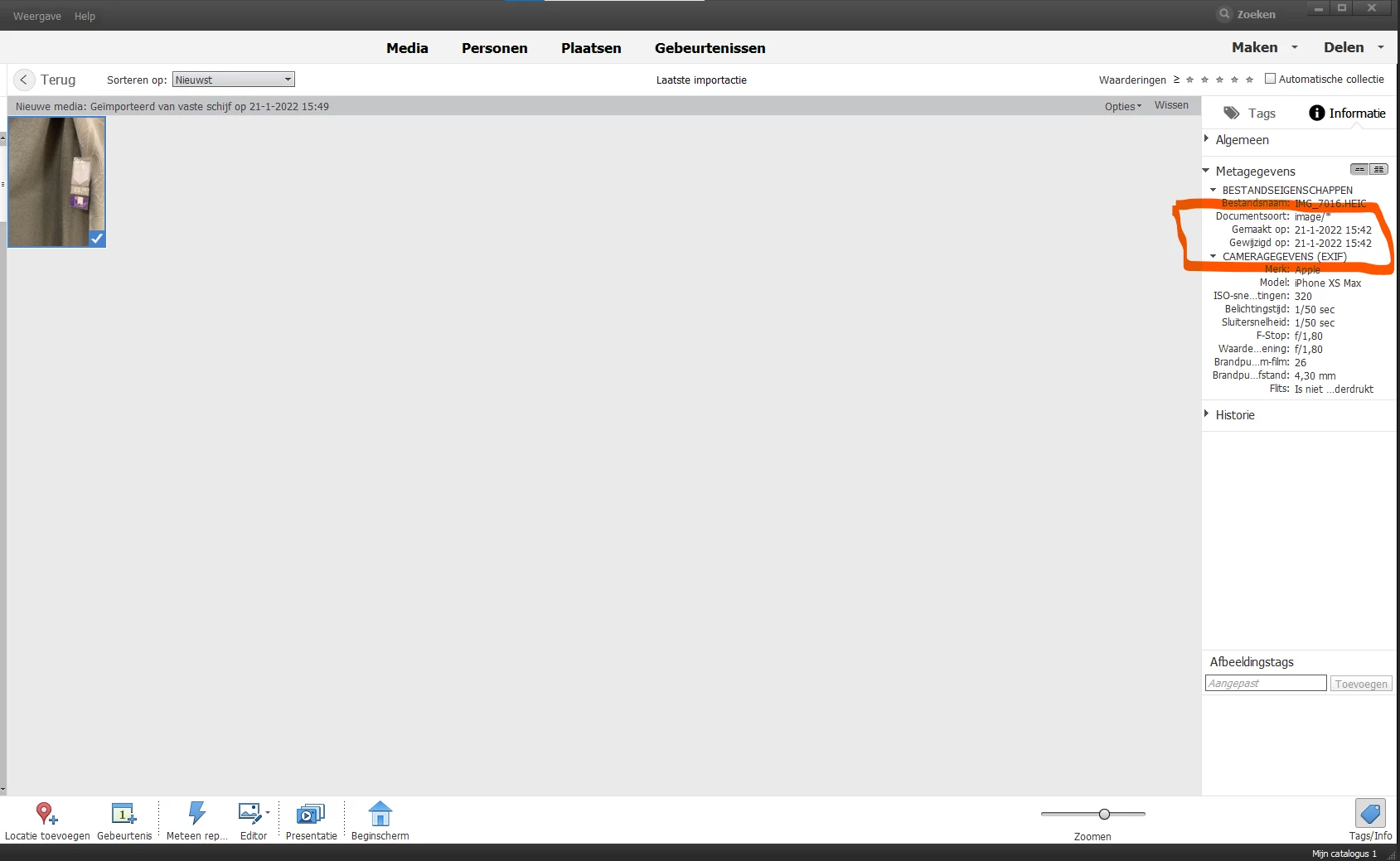This screenshot has width=1400, height=861.
Task: Click the Locatie toevoegen pin icon
Action: (x=46, y=813)
